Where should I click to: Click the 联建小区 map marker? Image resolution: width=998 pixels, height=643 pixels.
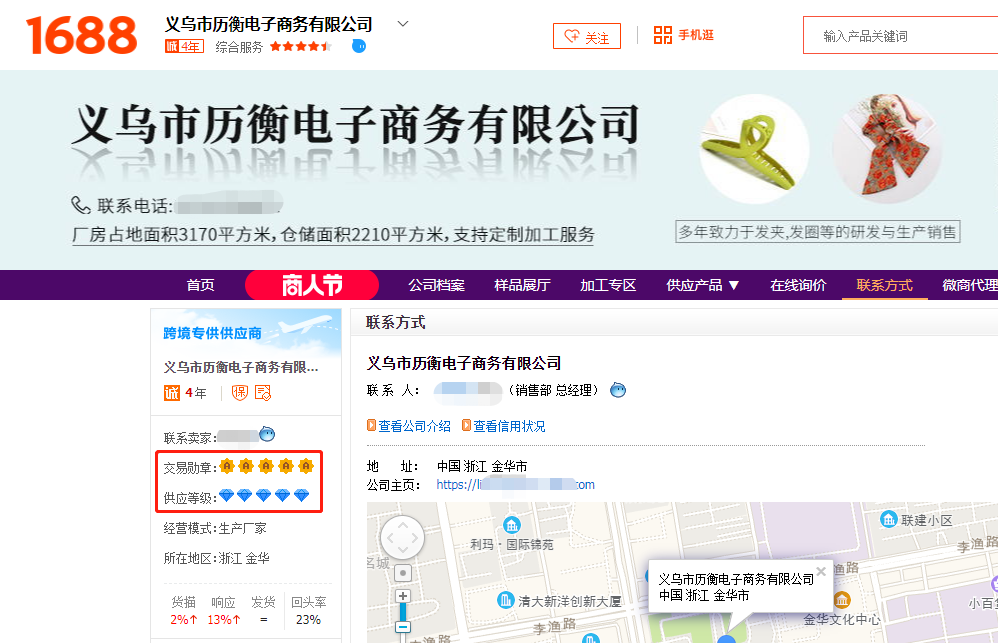click(889, 519)
